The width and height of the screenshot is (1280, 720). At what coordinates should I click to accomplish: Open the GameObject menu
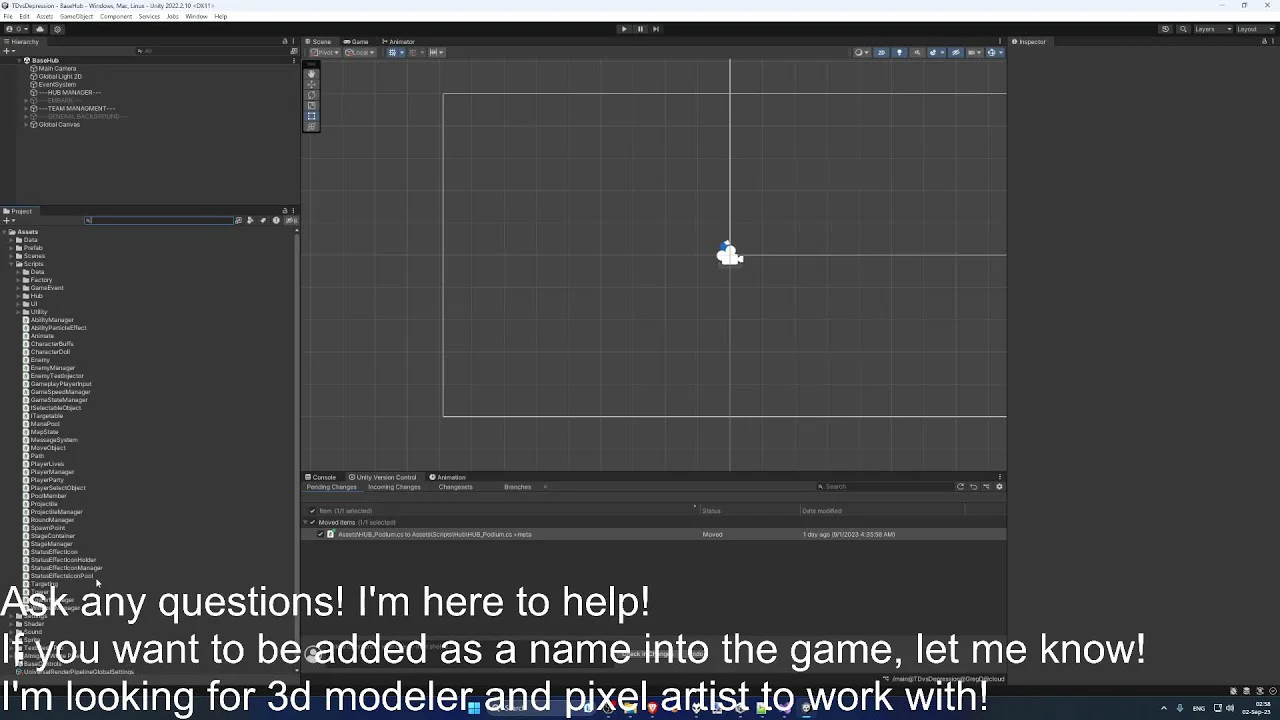point(76,16)
